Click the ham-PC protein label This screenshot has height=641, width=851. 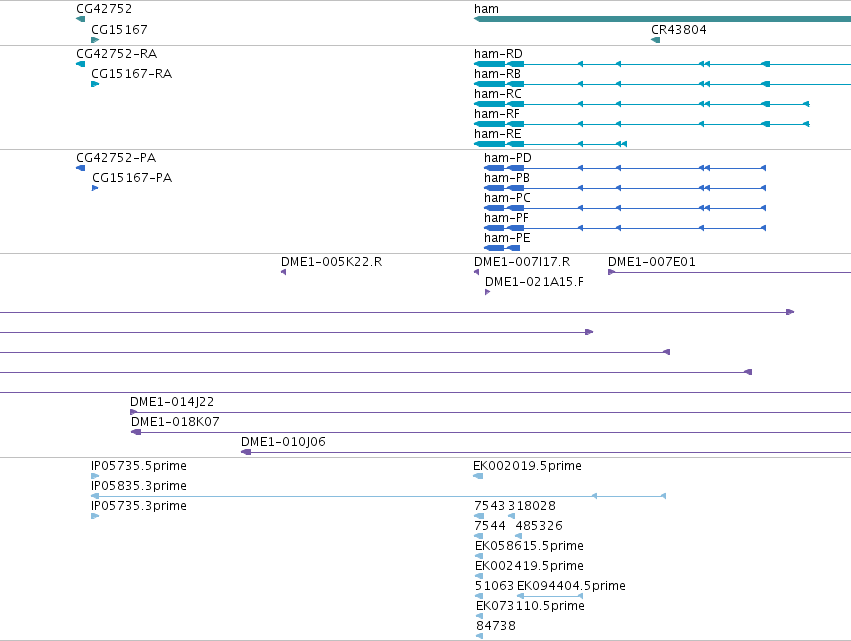click(507, 198)
